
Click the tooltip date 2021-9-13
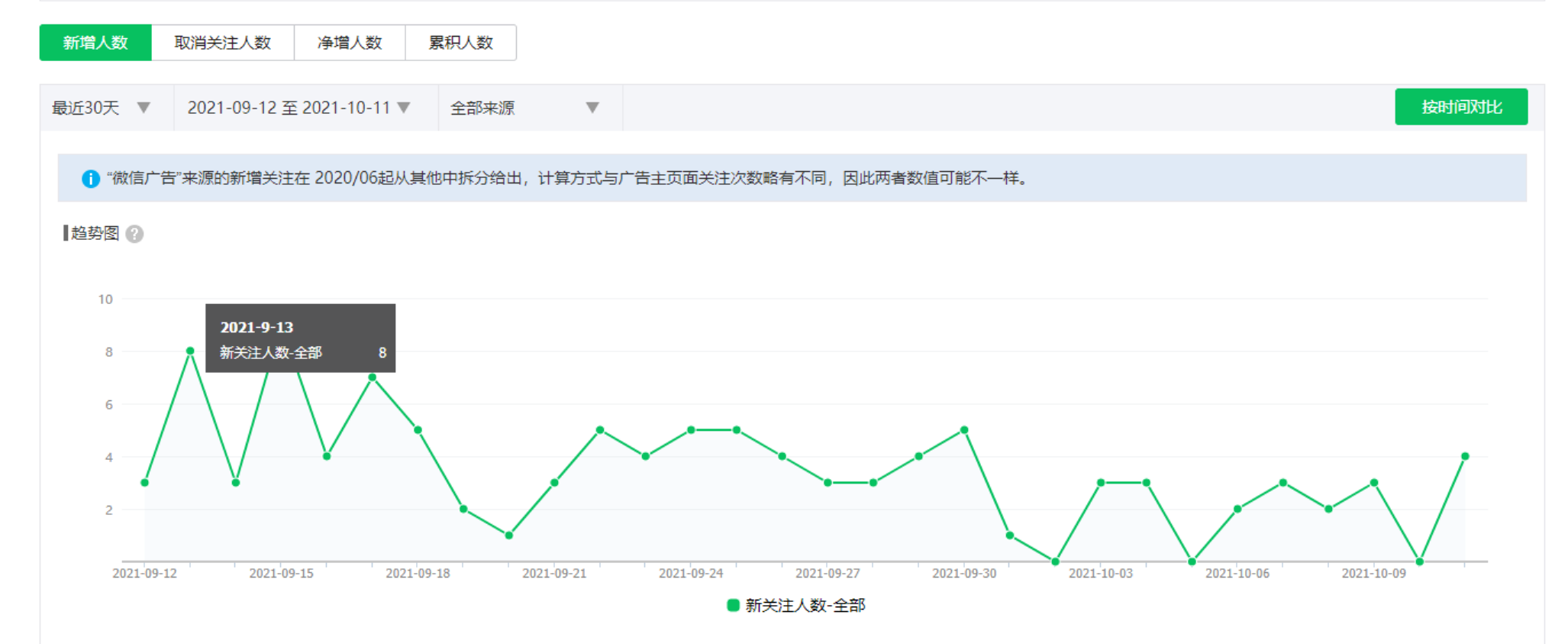256,328
